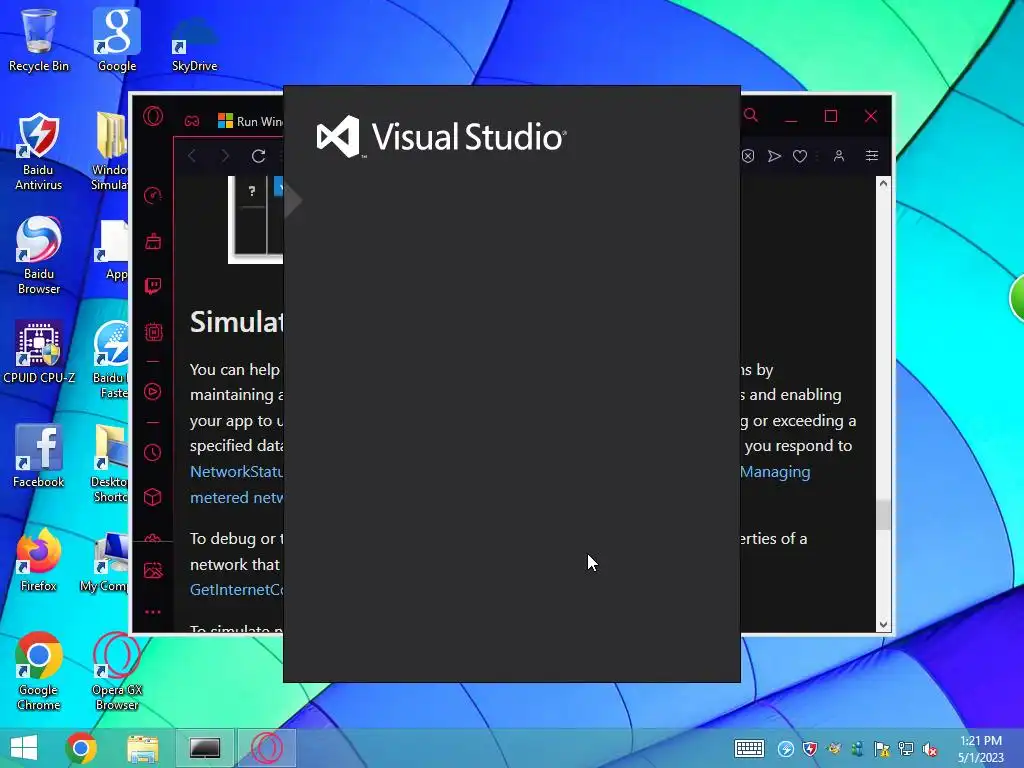Screen dimensions: 1024x768
Task: Open image gallery icon in Opera sidebar
Action: [153, 570]
